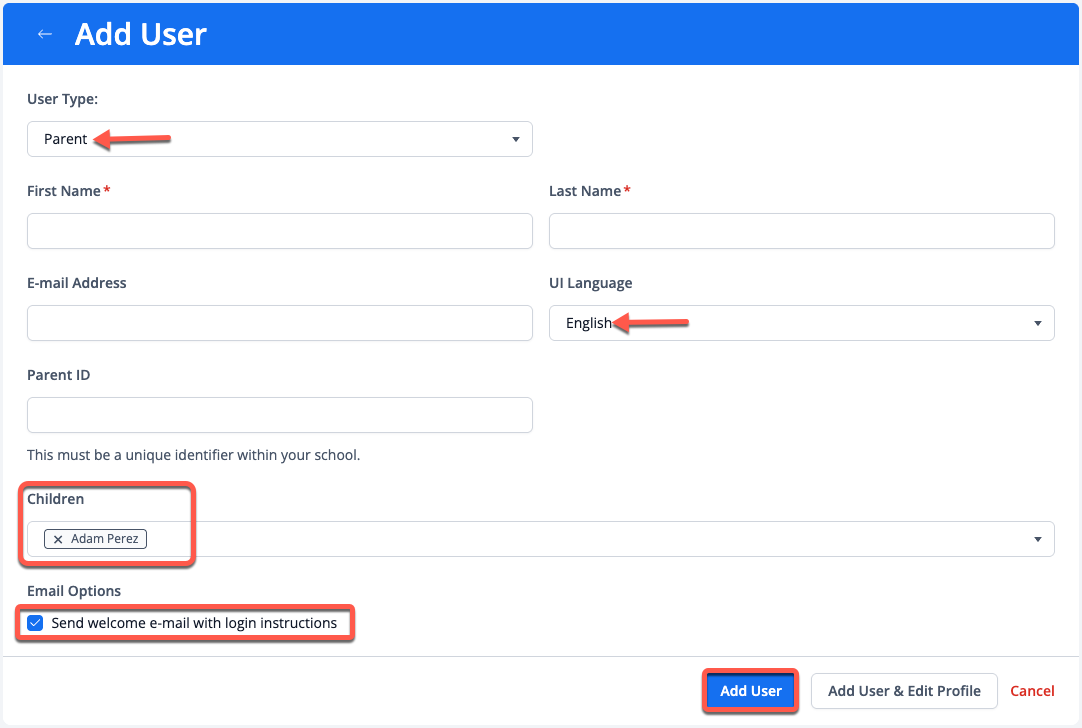Remove Adam Perez using the x icon
The height and width of the screenshot is (728, 1082).
[x=58, y=539]
